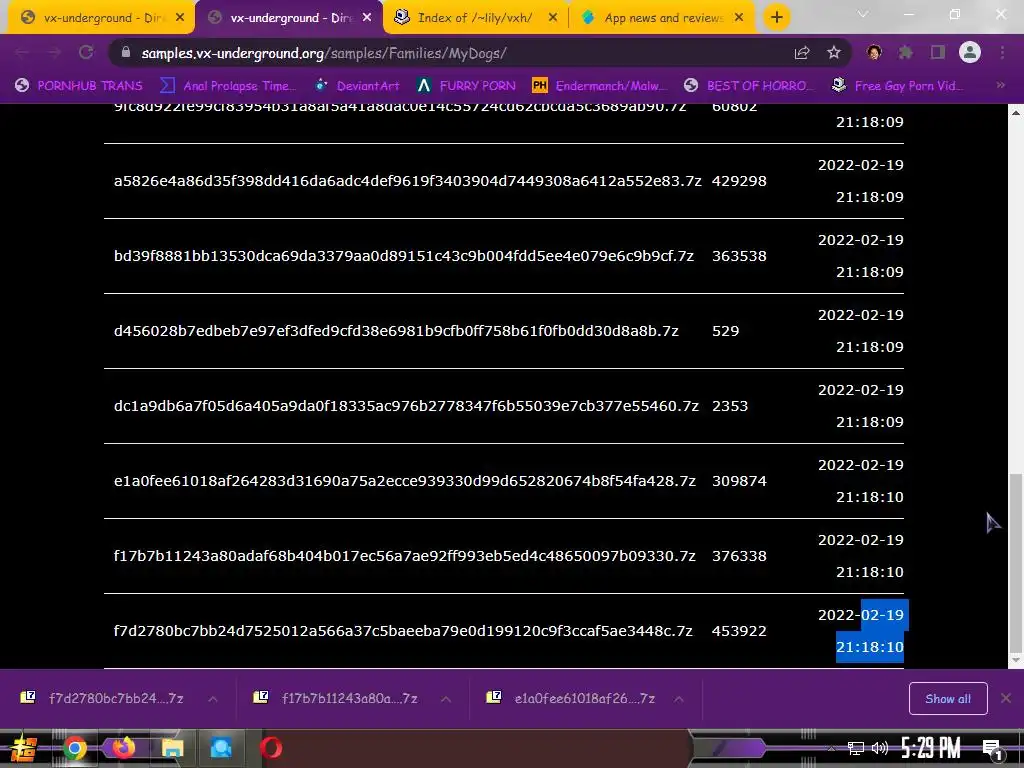Click the file size 529
The height and width of the screenshot is (768, 1024).
coord(725,331)
